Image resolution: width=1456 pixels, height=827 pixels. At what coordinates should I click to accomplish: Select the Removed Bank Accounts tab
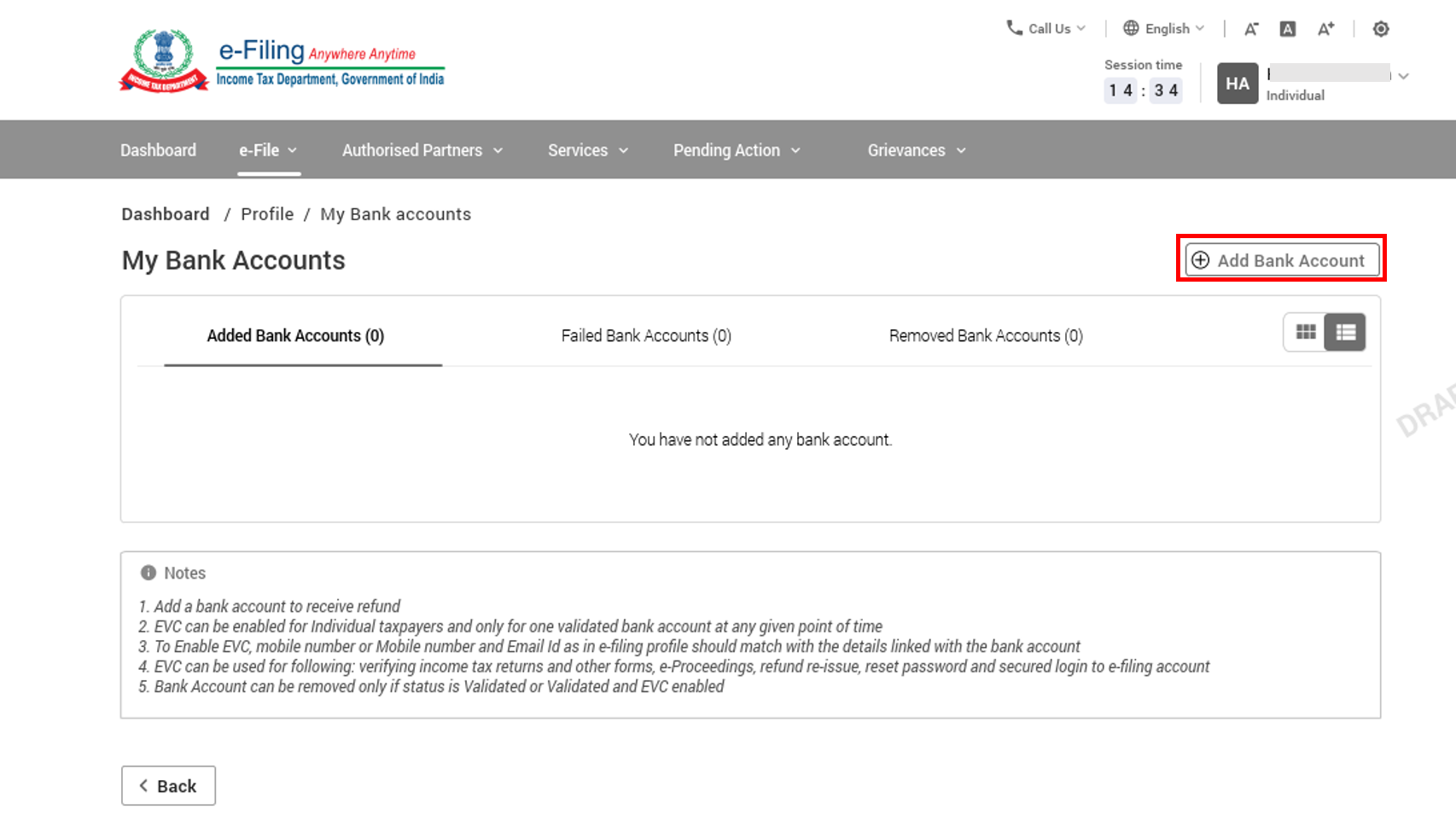click(x=986, y=336)
